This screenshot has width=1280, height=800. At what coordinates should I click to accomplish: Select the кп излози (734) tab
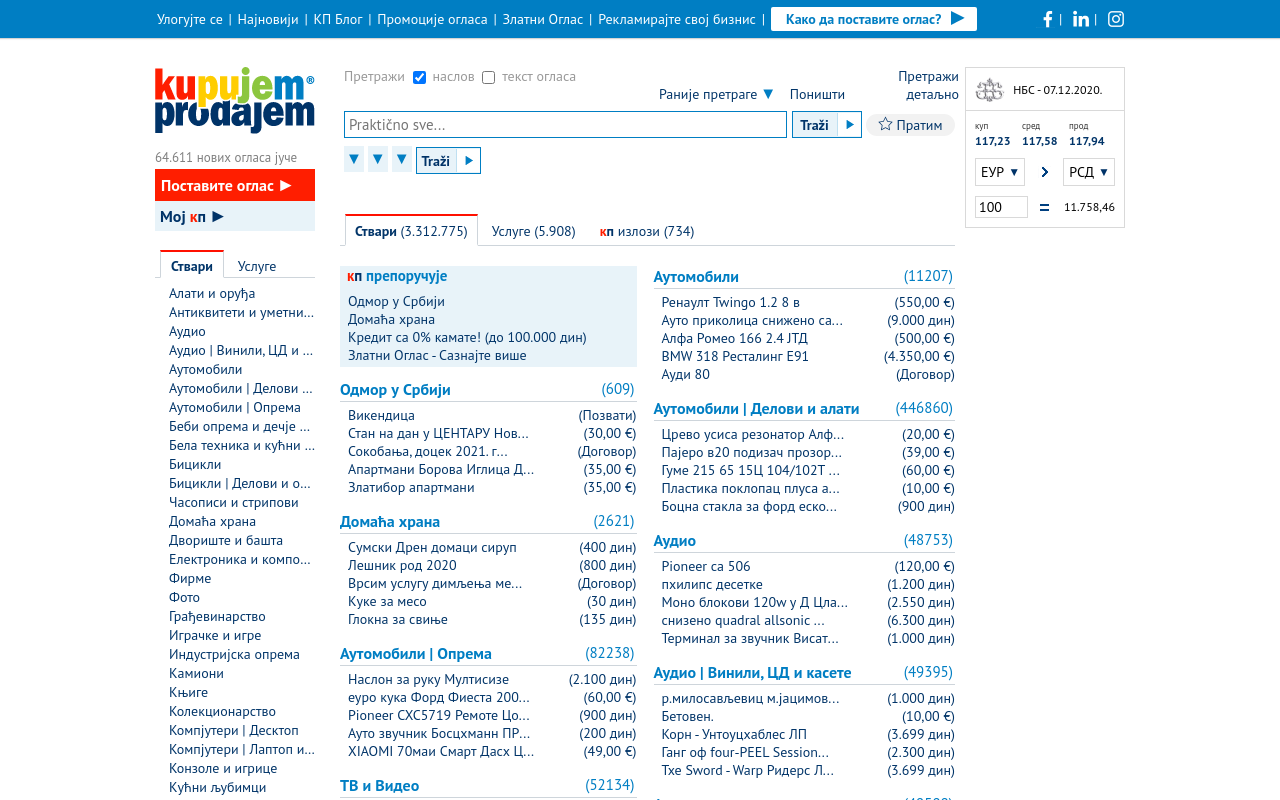[x=647, y=231]
